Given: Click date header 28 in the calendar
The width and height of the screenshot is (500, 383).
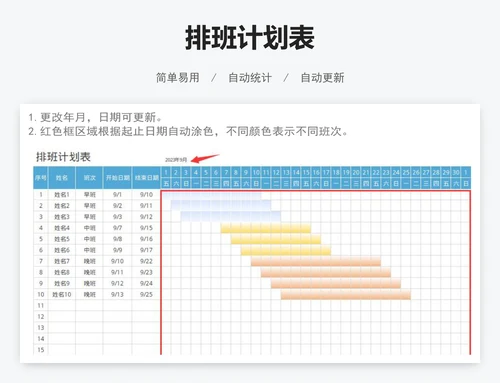Looking at the screenshot, I should [436, 172].
